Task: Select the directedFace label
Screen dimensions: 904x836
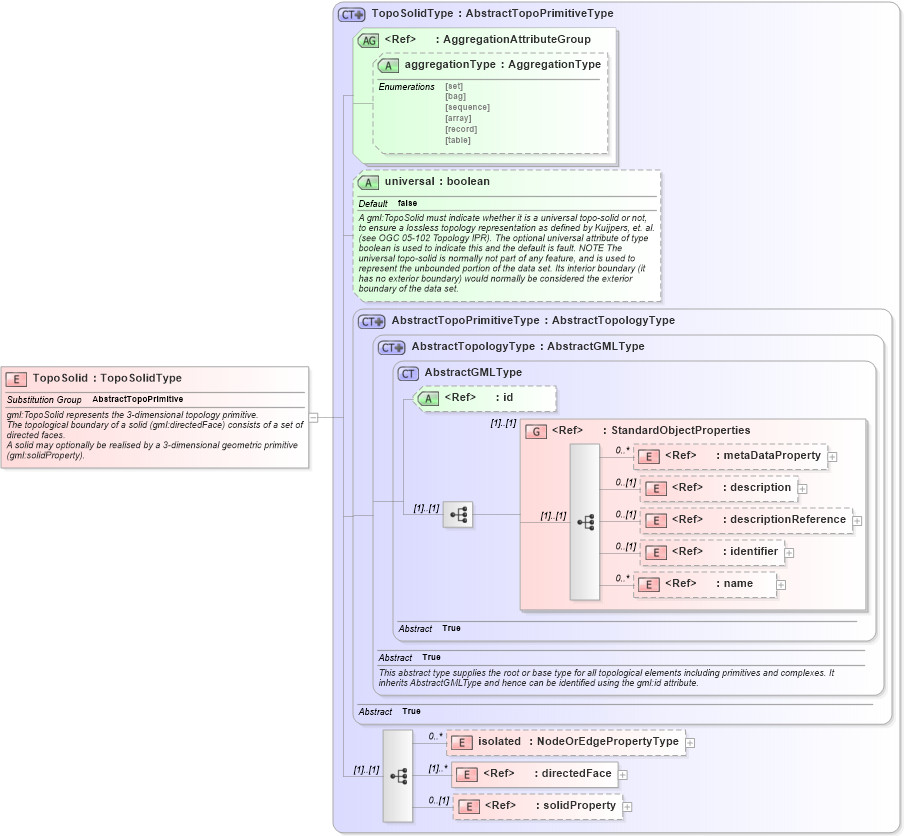Action: click(x=576, y=773)
